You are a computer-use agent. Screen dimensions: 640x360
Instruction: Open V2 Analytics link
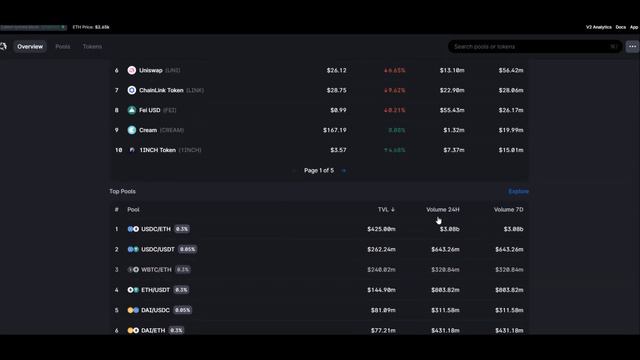pyautogui.click(x=599, y=27)
